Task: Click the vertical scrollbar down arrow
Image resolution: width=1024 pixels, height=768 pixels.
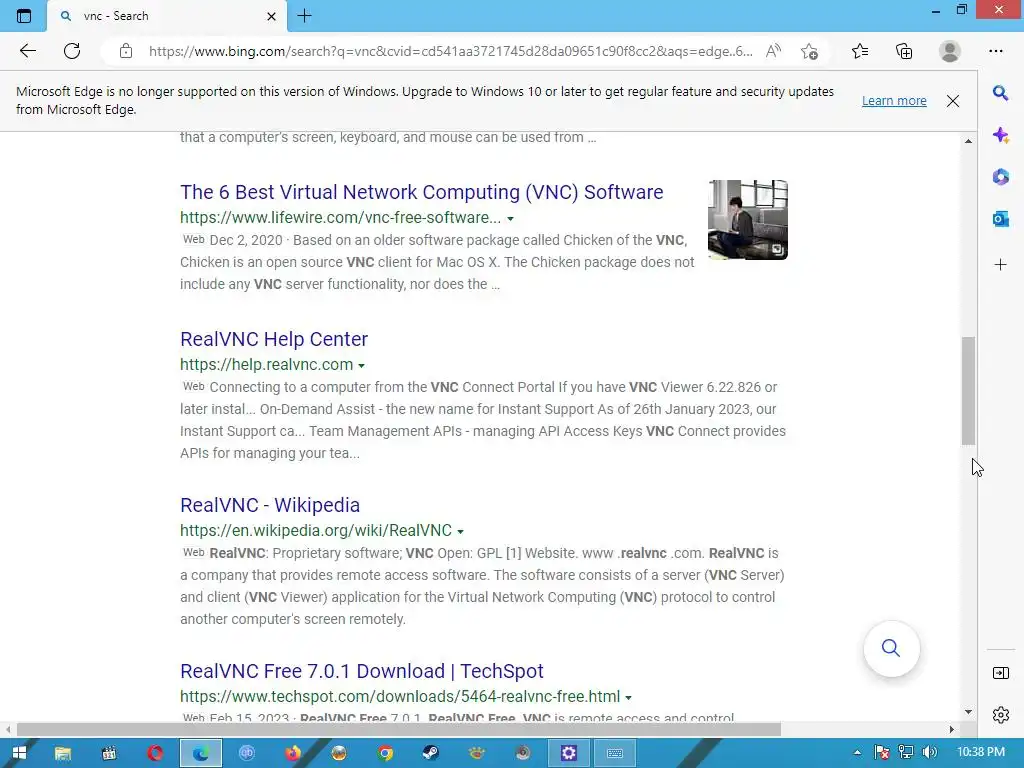Action: pos(968,712)
